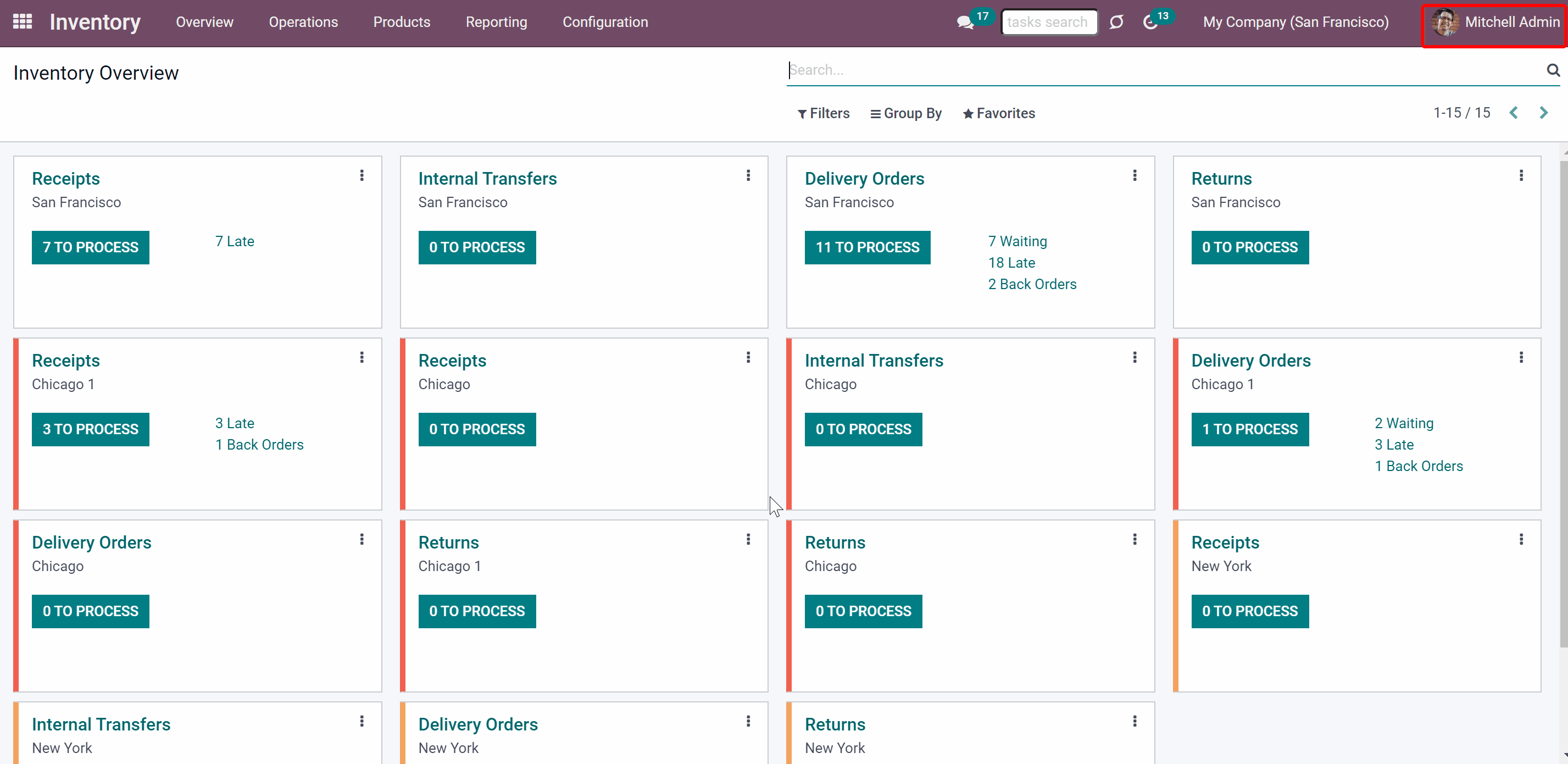Viewport: 1568px width, 764px height.
Task: Click the 1-15 / 15 pager counter
Action: (1462, 113)
